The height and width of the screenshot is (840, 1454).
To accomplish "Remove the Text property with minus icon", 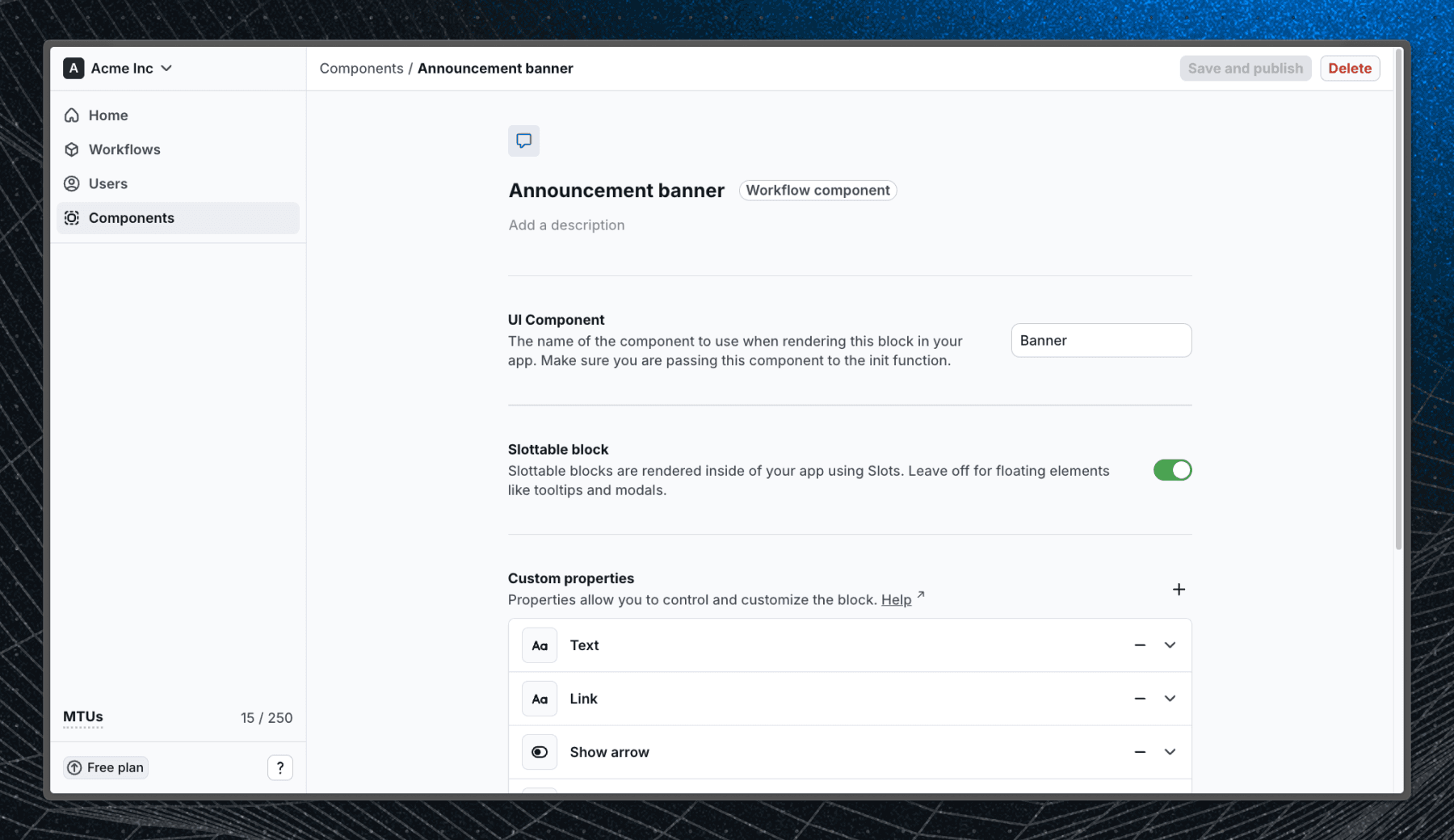I will pos(1140,645).
